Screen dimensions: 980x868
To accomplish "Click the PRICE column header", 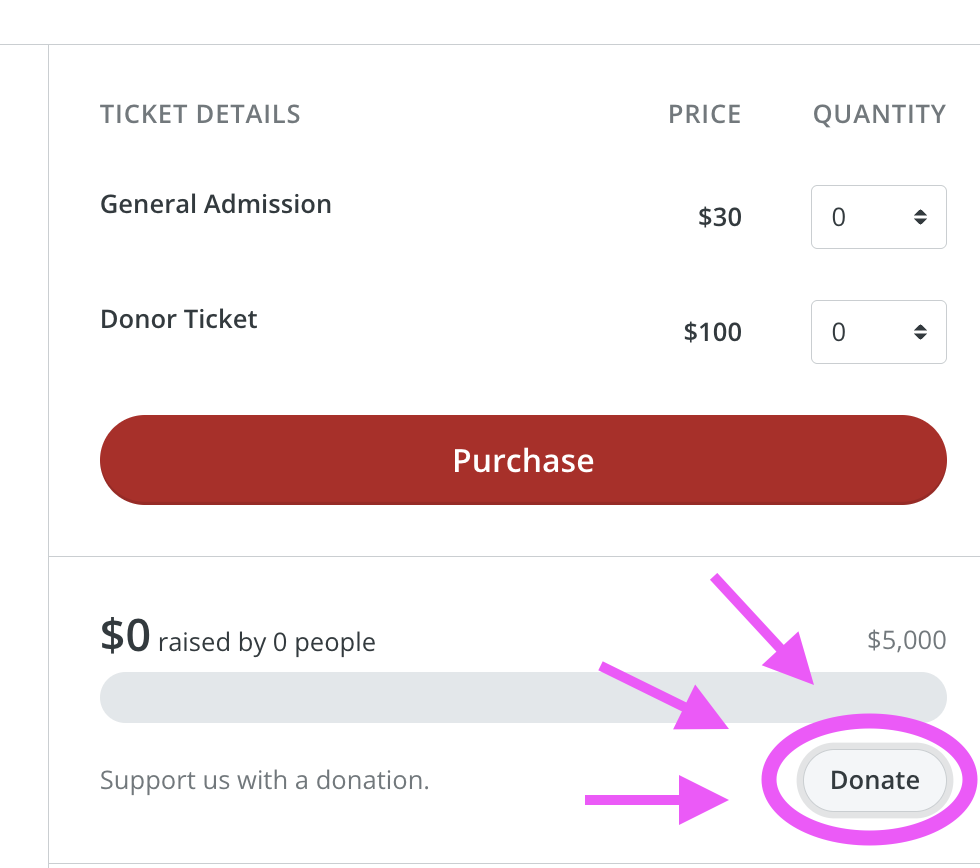I will point(705,114).
